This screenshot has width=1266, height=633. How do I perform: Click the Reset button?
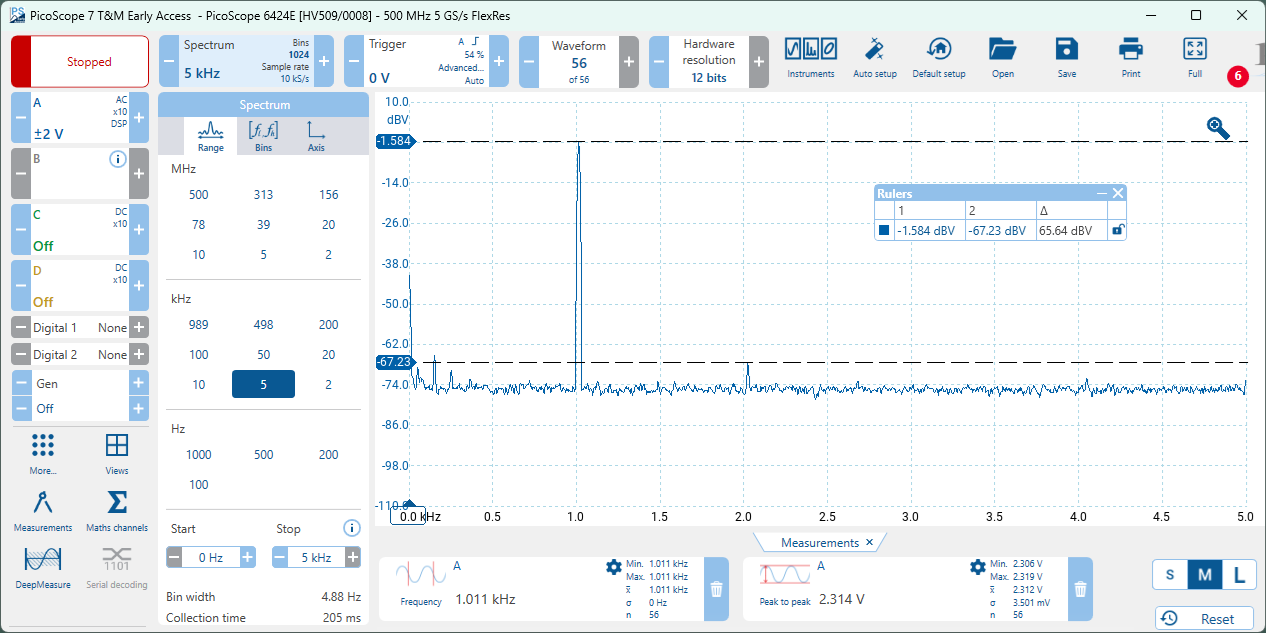tap(1205, 619)
